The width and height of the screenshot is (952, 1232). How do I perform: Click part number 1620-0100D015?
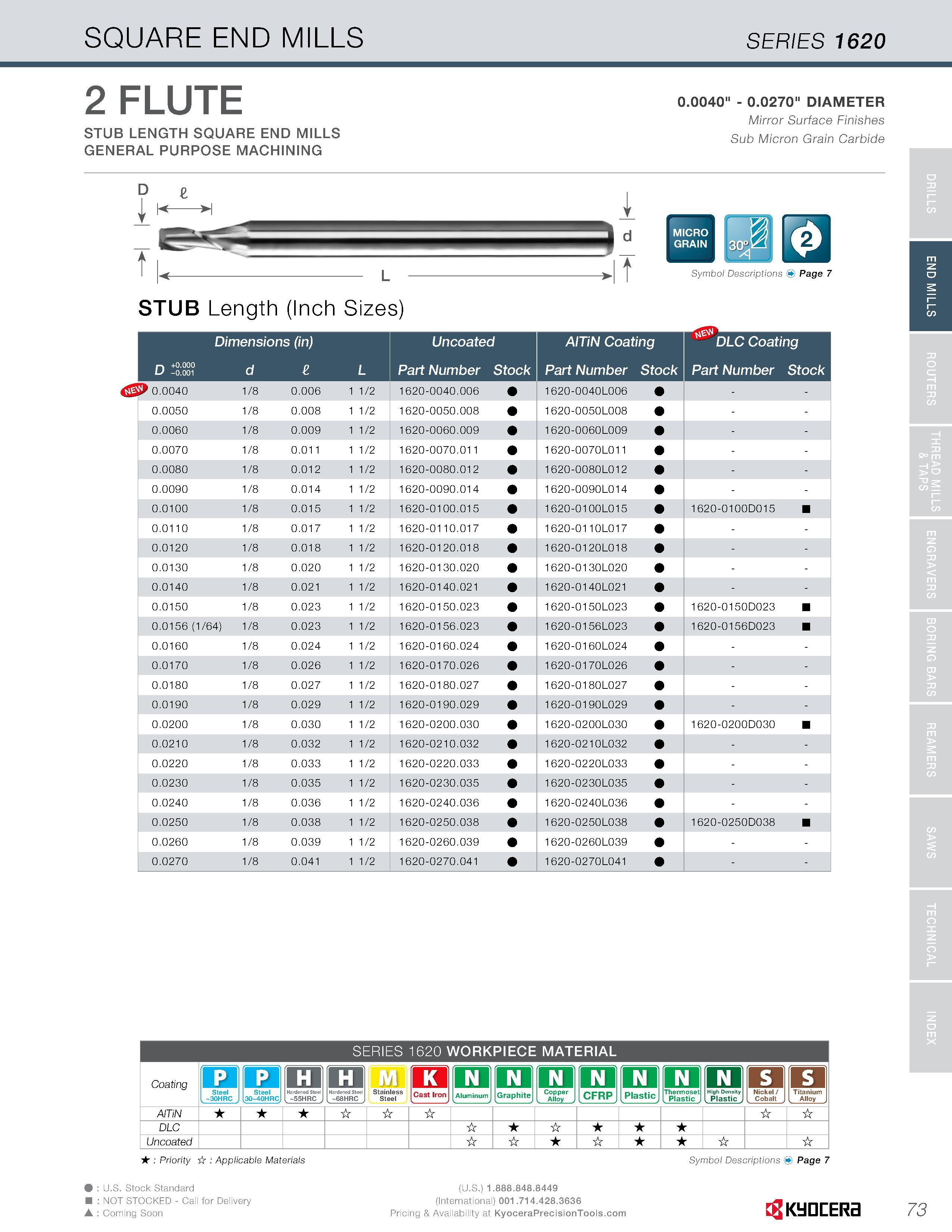(x=732, y=509)
